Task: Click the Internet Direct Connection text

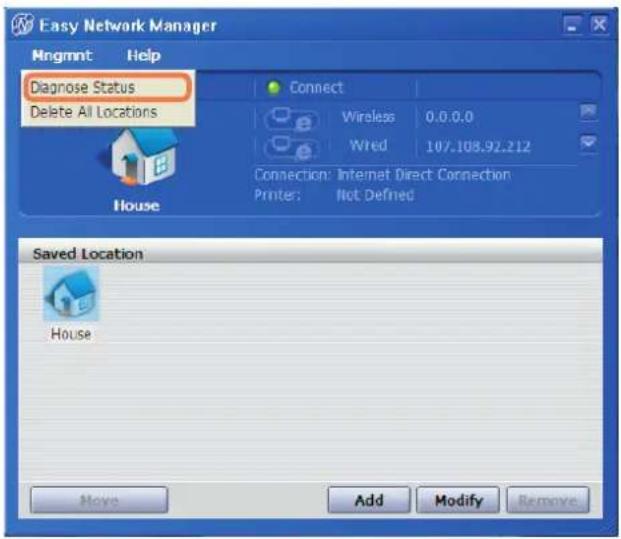Action: [x=423, y=175]
